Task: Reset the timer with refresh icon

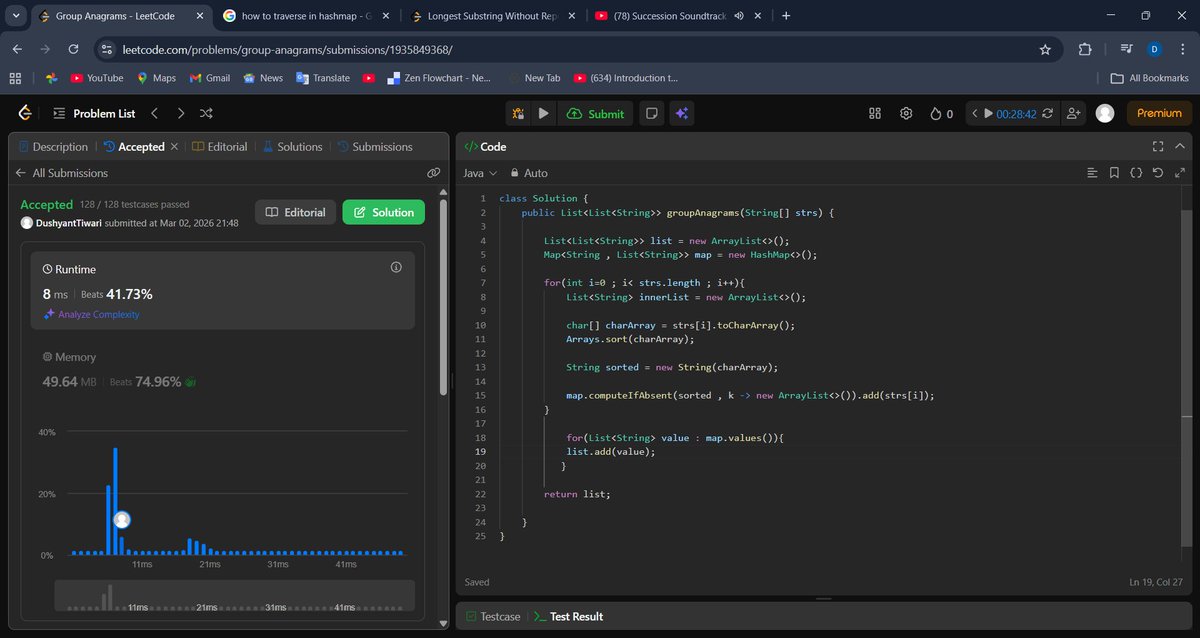Action: tap(1048, 113)
